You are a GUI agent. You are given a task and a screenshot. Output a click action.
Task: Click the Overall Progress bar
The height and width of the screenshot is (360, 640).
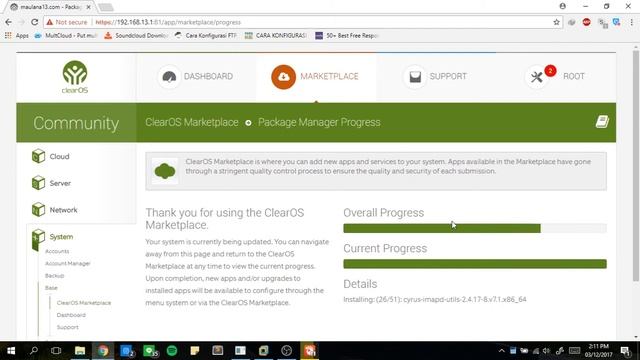click(475, 228)
